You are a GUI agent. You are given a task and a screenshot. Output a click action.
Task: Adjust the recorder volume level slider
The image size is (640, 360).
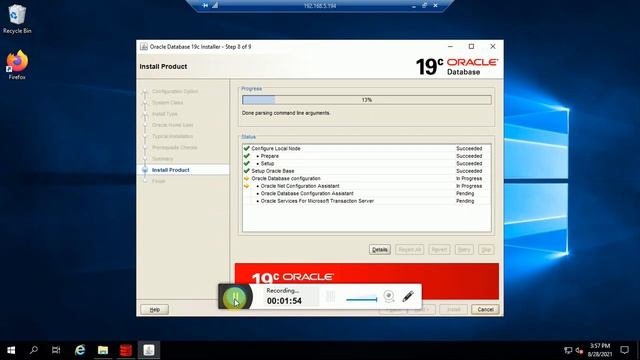click(362, 298)
